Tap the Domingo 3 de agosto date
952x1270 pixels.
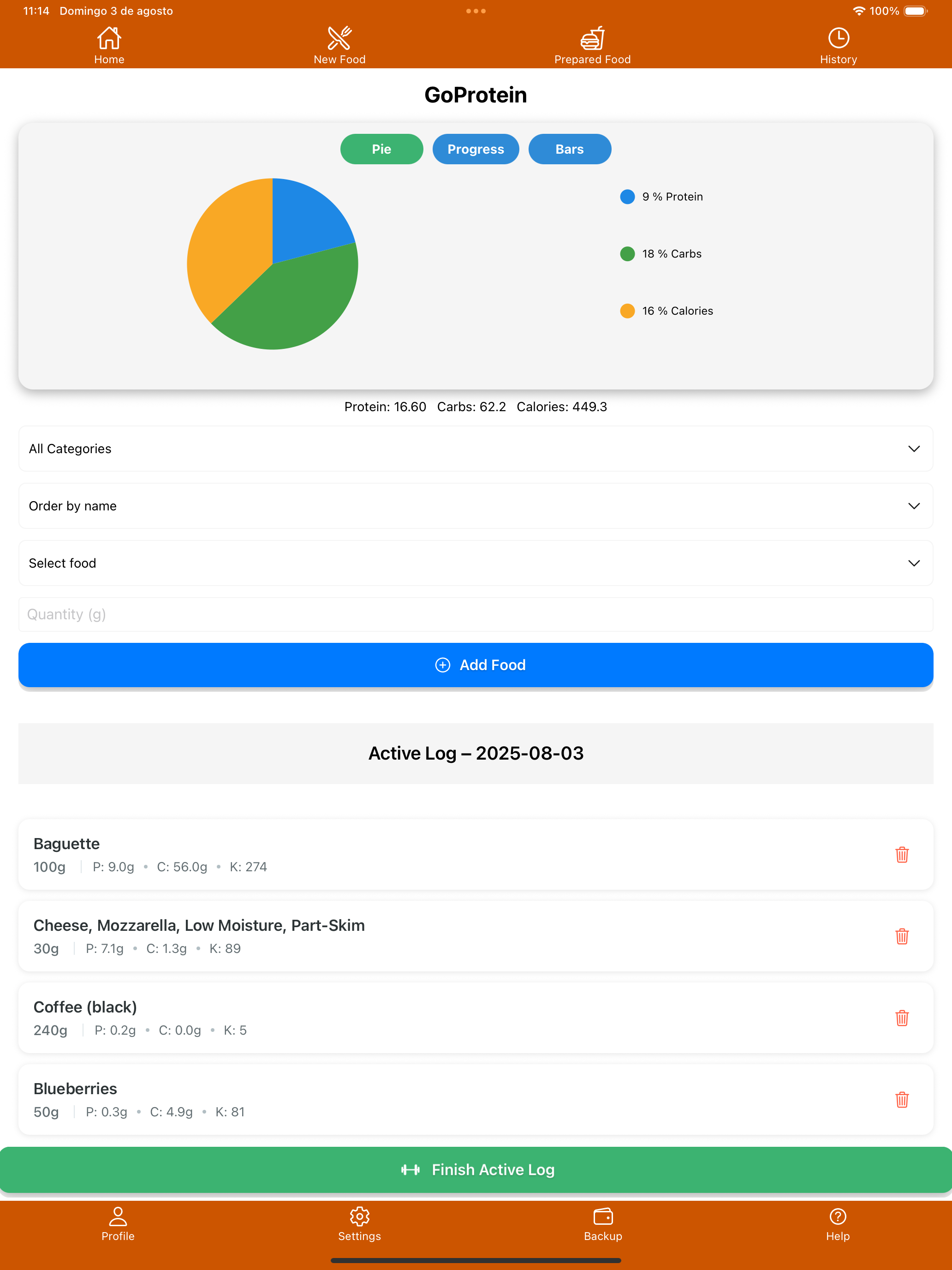[116, 11]
